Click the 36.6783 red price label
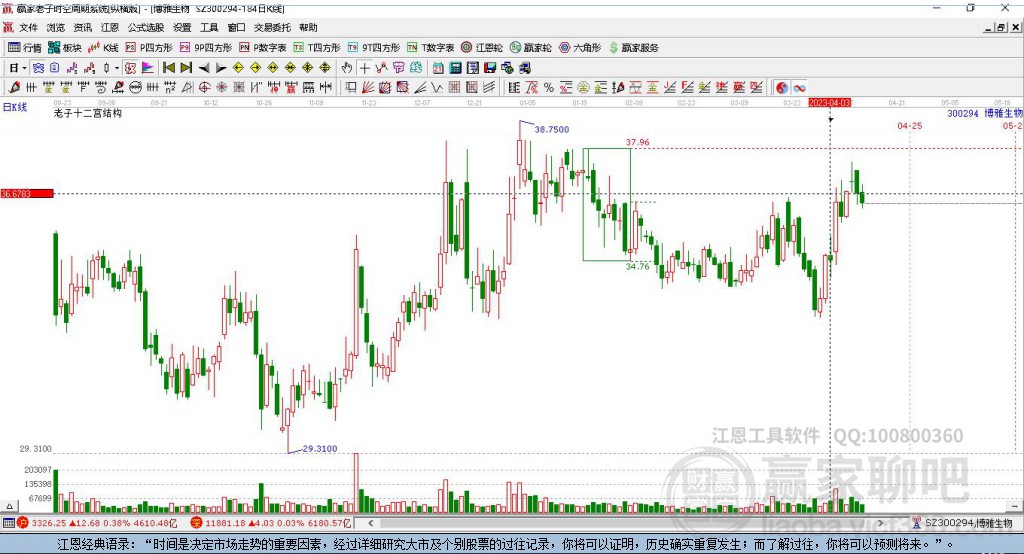The width and height of the screenshot is (1024, 554). click(27, 193)
